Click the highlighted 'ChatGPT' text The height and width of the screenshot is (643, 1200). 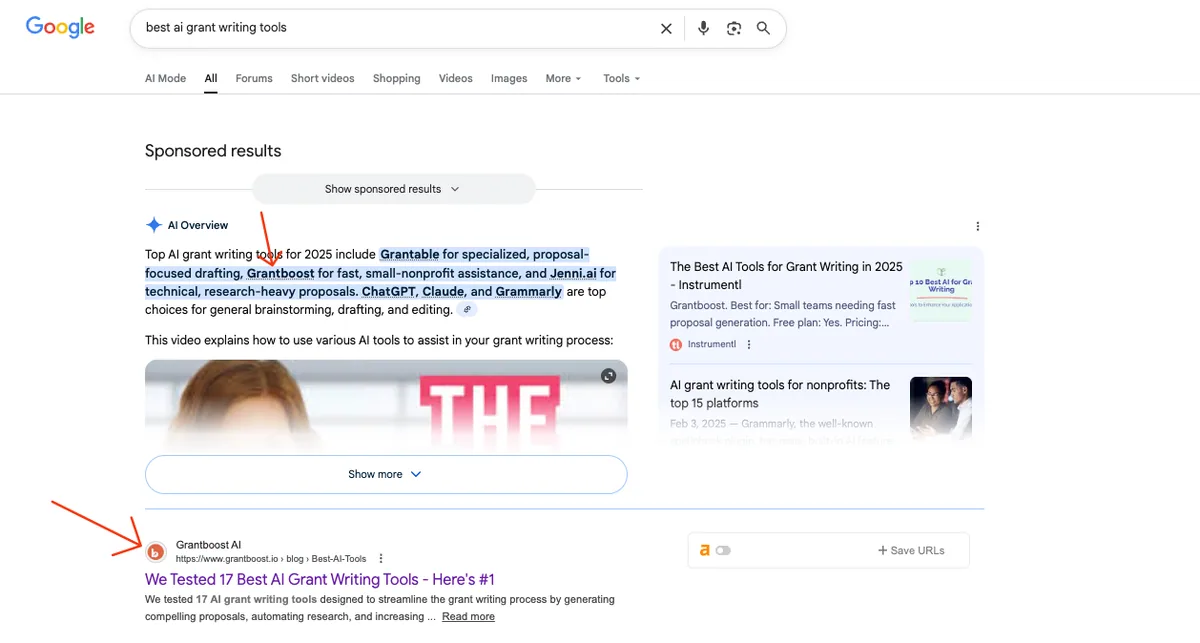point(388,292)
